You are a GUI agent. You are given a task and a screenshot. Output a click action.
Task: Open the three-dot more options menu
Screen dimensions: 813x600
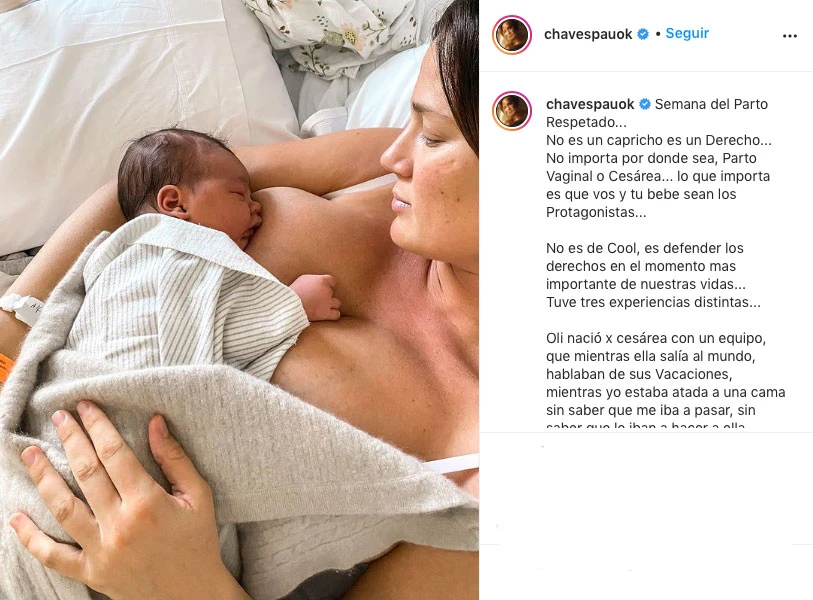(x=789, y=36)
